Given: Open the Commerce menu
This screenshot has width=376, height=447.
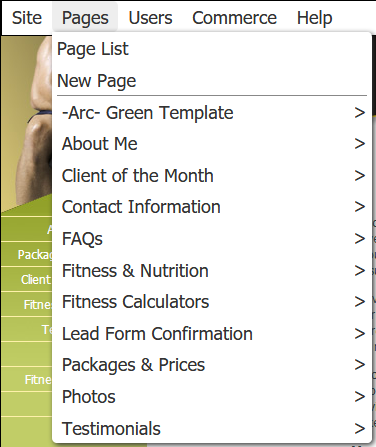Looking at the screenshot, I should point(234,18).
